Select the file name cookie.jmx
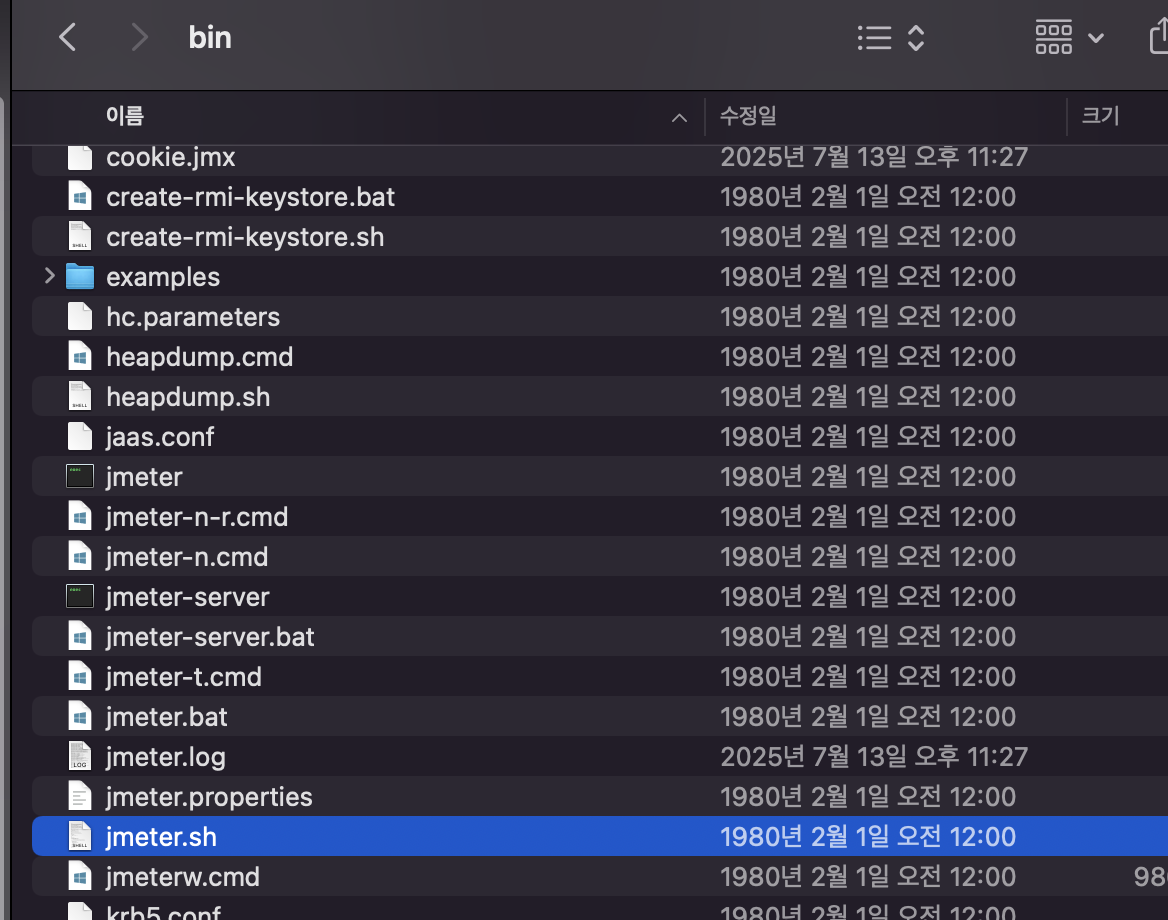1168x920 pixels. click(171, 157)
